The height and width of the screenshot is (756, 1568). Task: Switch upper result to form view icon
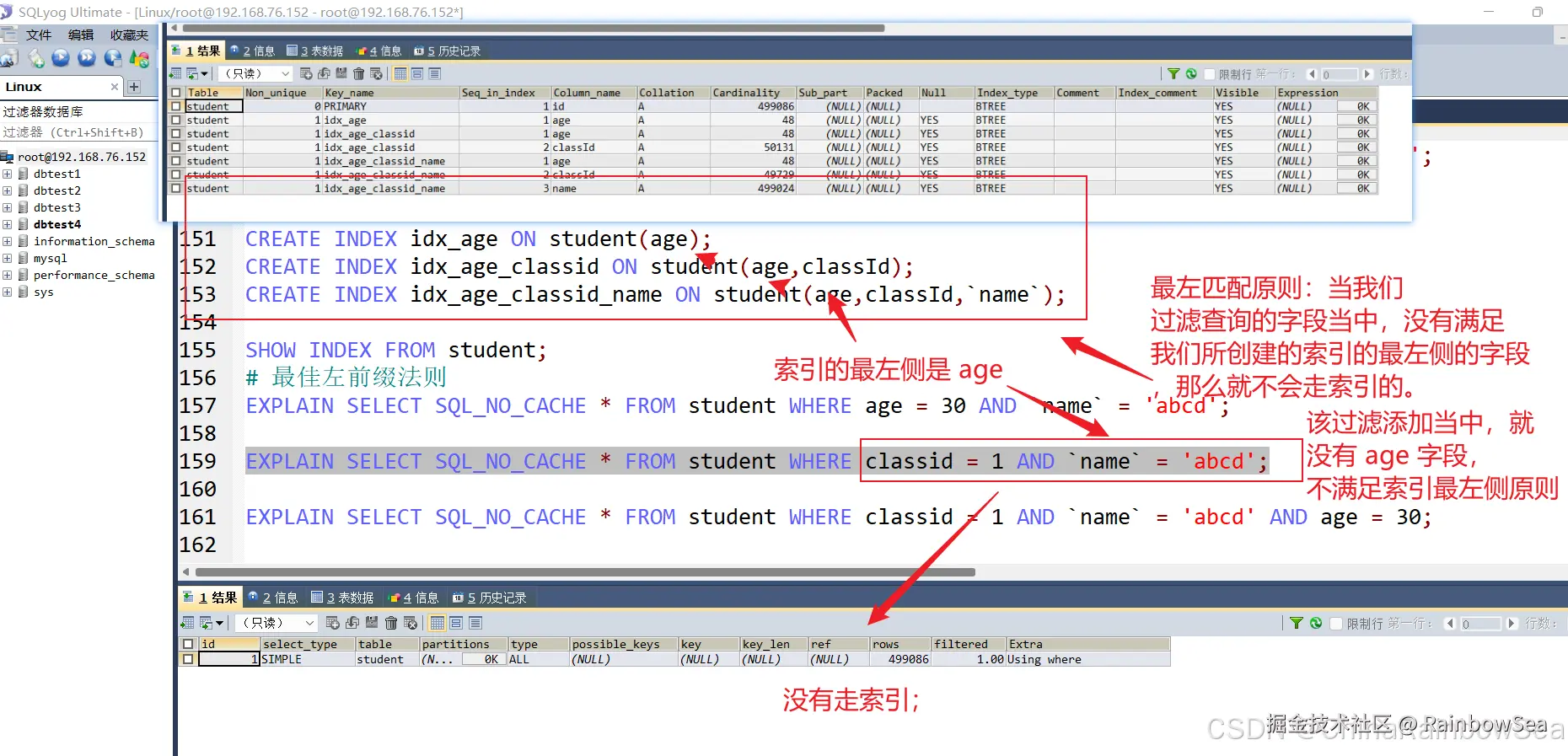click(417, 74)
